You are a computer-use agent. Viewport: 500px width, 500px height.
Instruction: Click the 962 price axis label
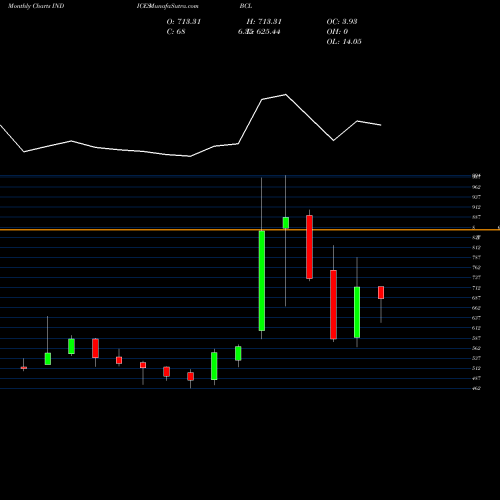(x=476, y=187)
